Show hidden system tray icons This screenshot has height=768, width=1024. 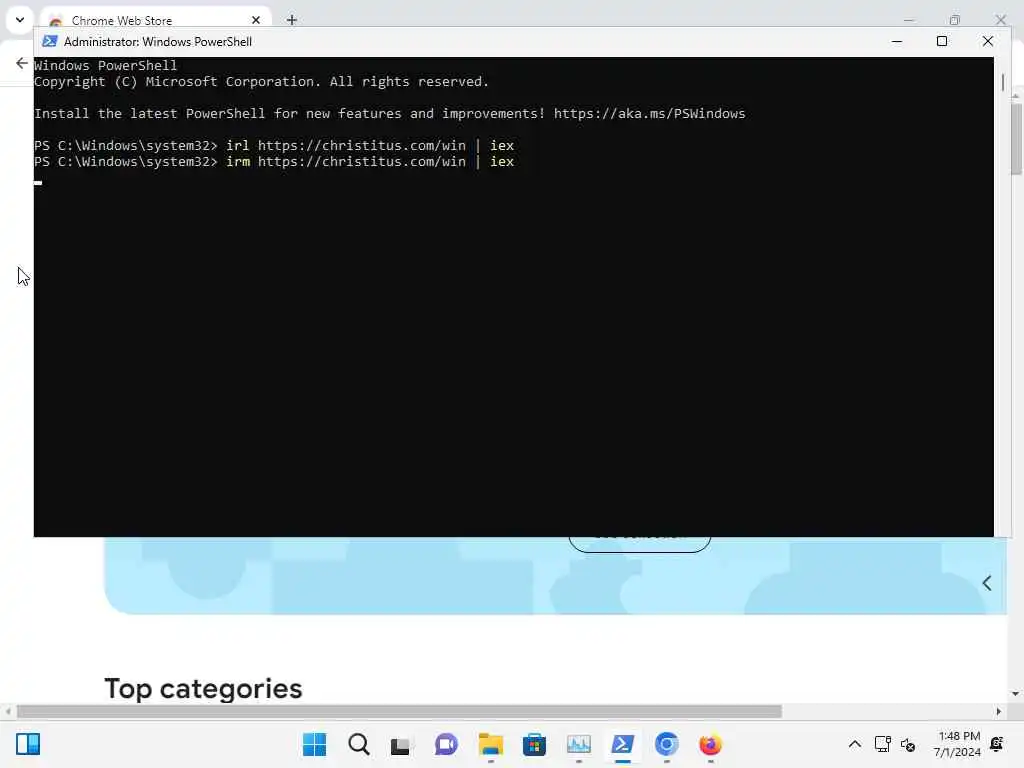pyautogui.click(x=854, y=744)
